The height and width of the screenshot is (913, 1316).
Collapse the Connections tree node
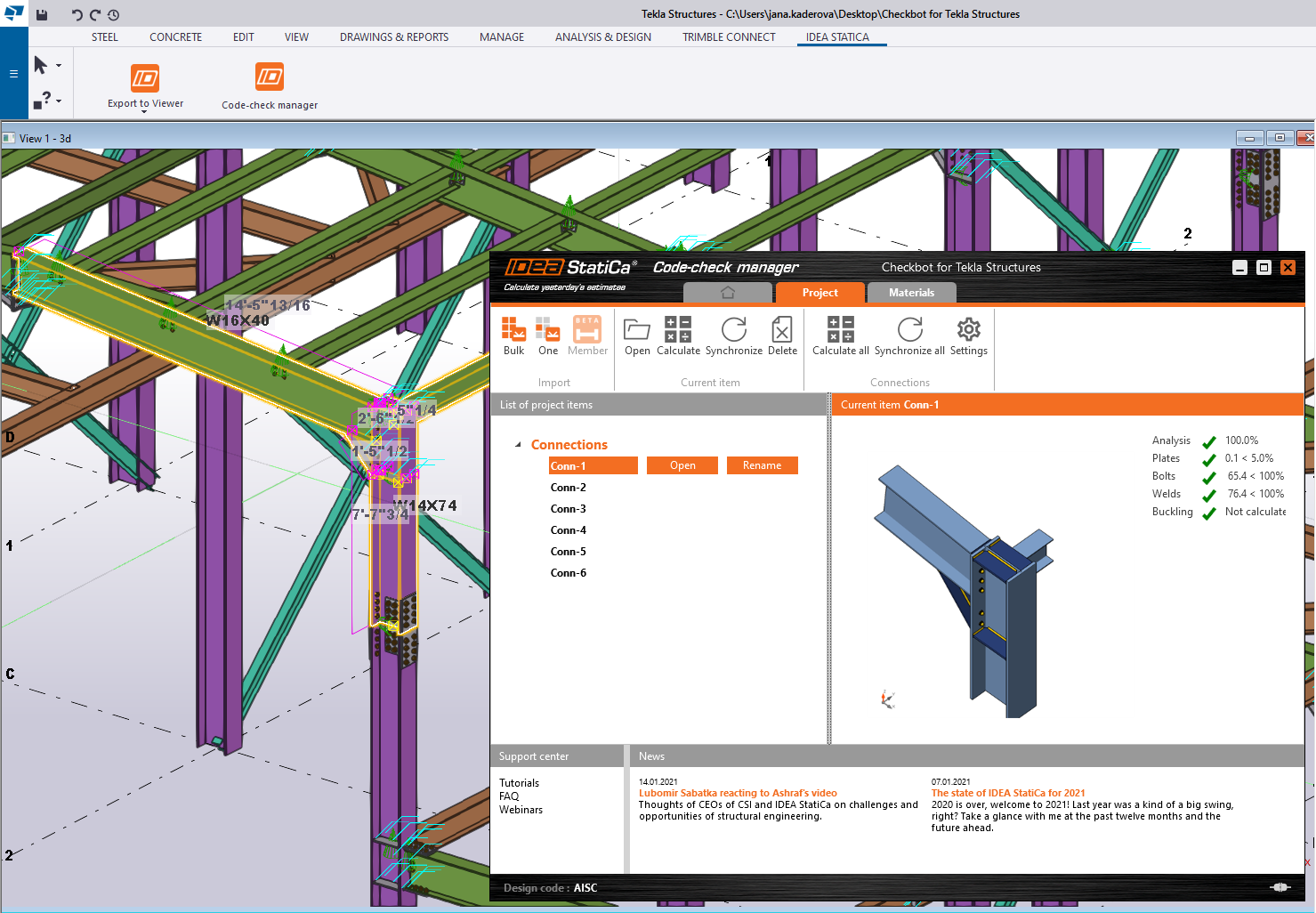[518, 445]
